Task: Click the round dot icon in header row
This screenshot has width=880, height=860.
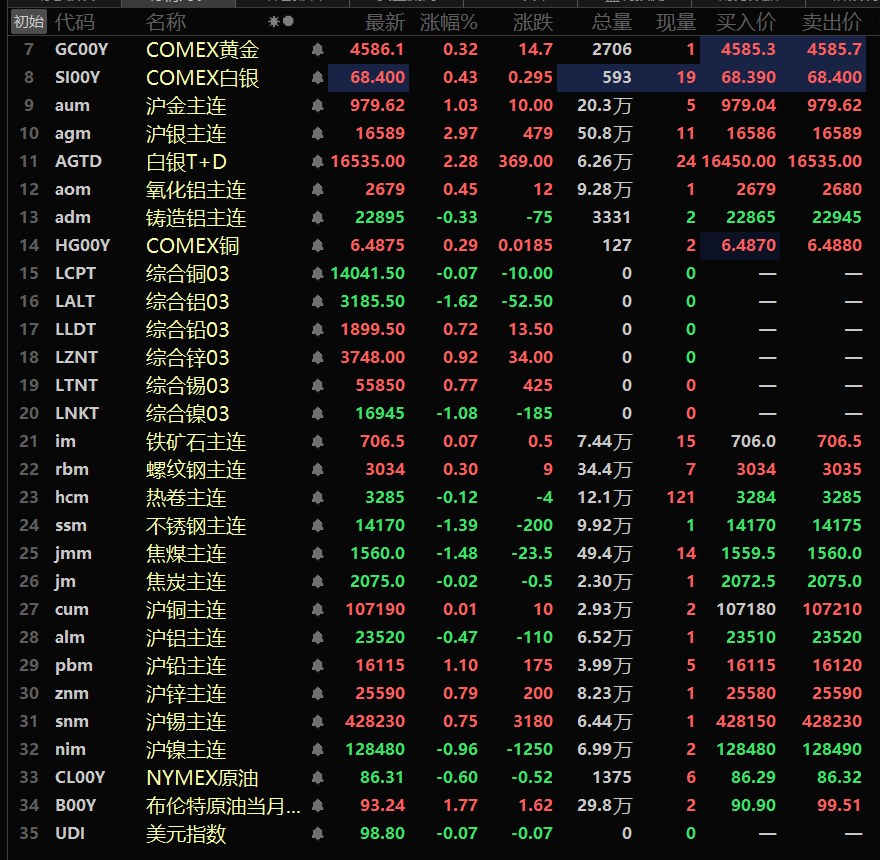Action: tap(288, 21)
